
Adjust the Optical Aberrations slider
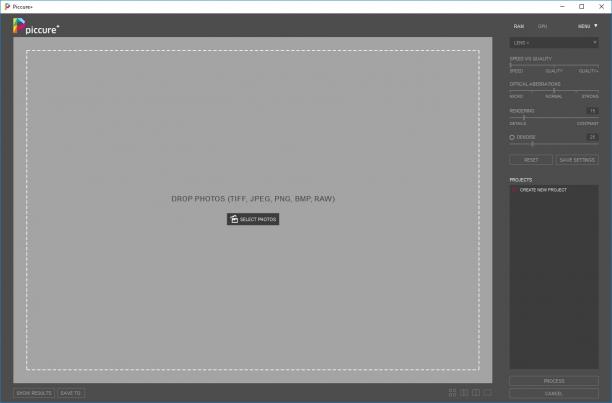pos(554,91)
